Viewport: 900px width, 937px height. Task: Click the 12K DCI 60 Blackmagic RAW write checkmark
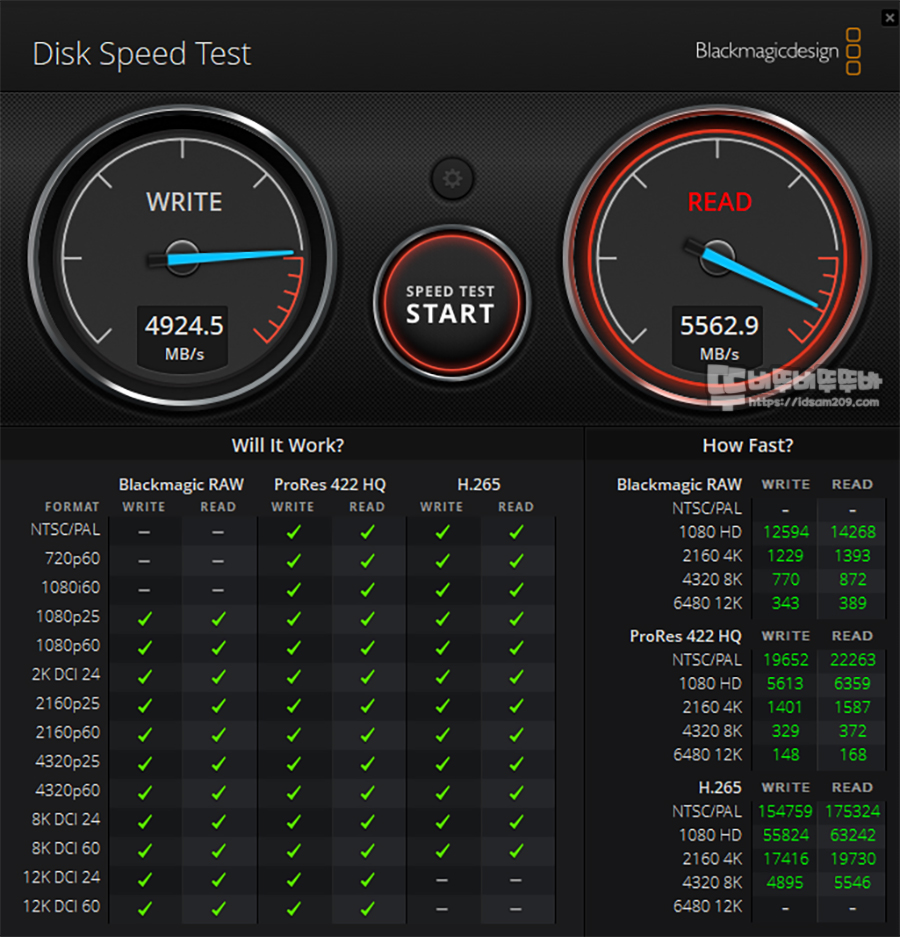(x=145, y=908)
